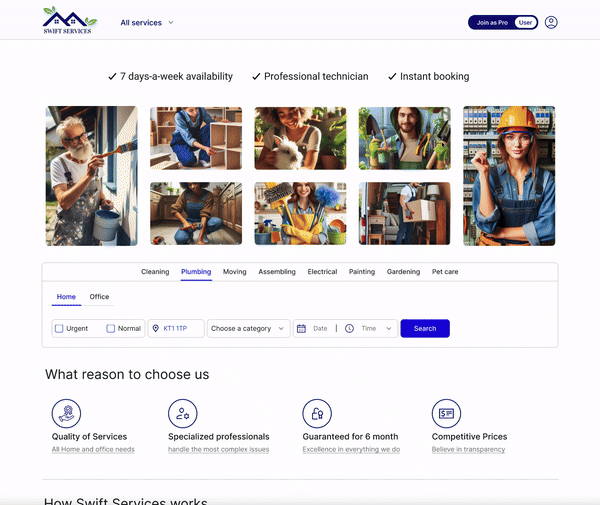Switch to the Home tab
The height and width of the screenshot is (505, 600).
pyautogui.click(x=66, y=297)
